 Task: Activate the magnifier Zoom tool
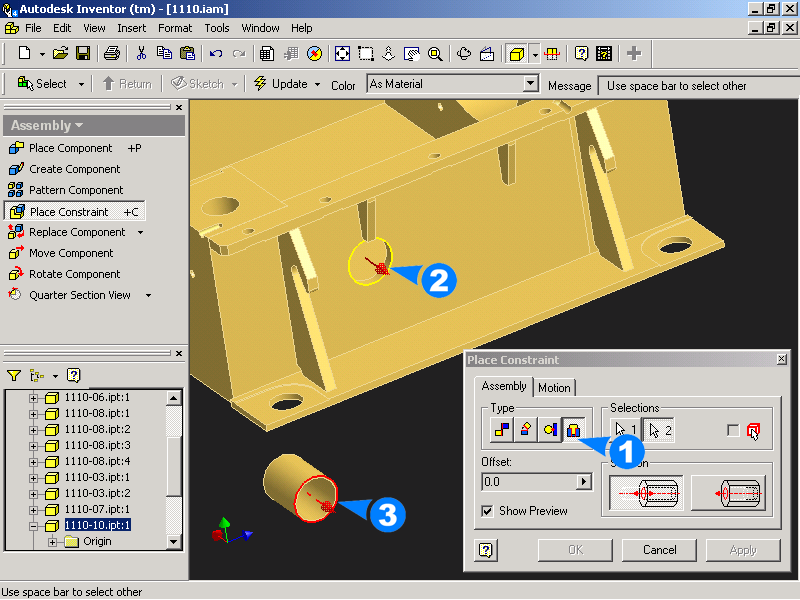coord(435,53)
